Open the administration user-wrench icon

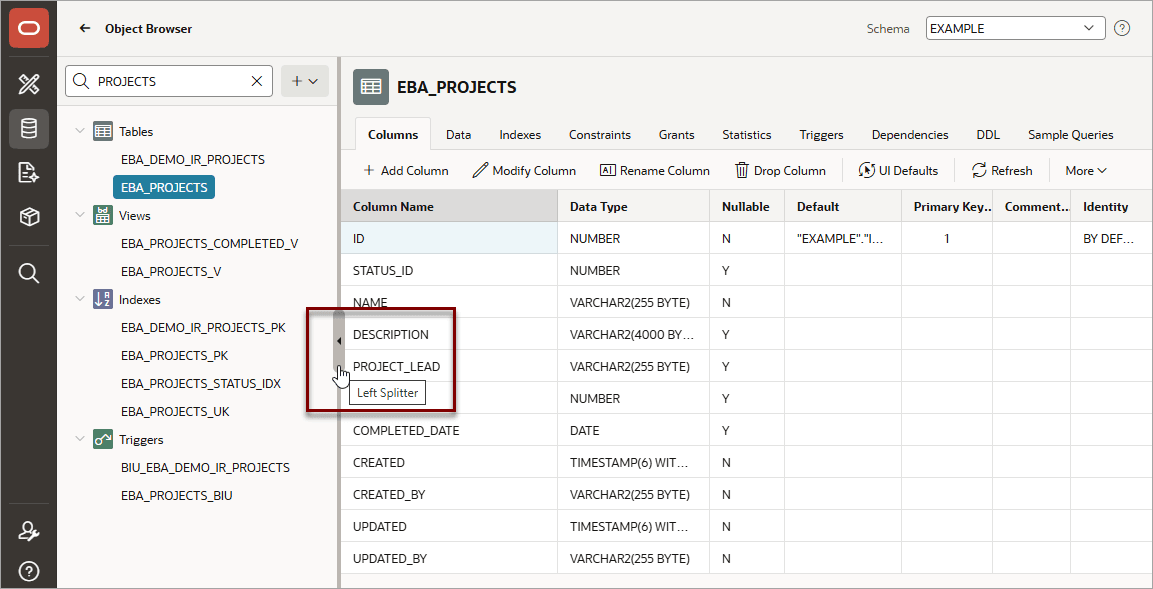(29, 532)
